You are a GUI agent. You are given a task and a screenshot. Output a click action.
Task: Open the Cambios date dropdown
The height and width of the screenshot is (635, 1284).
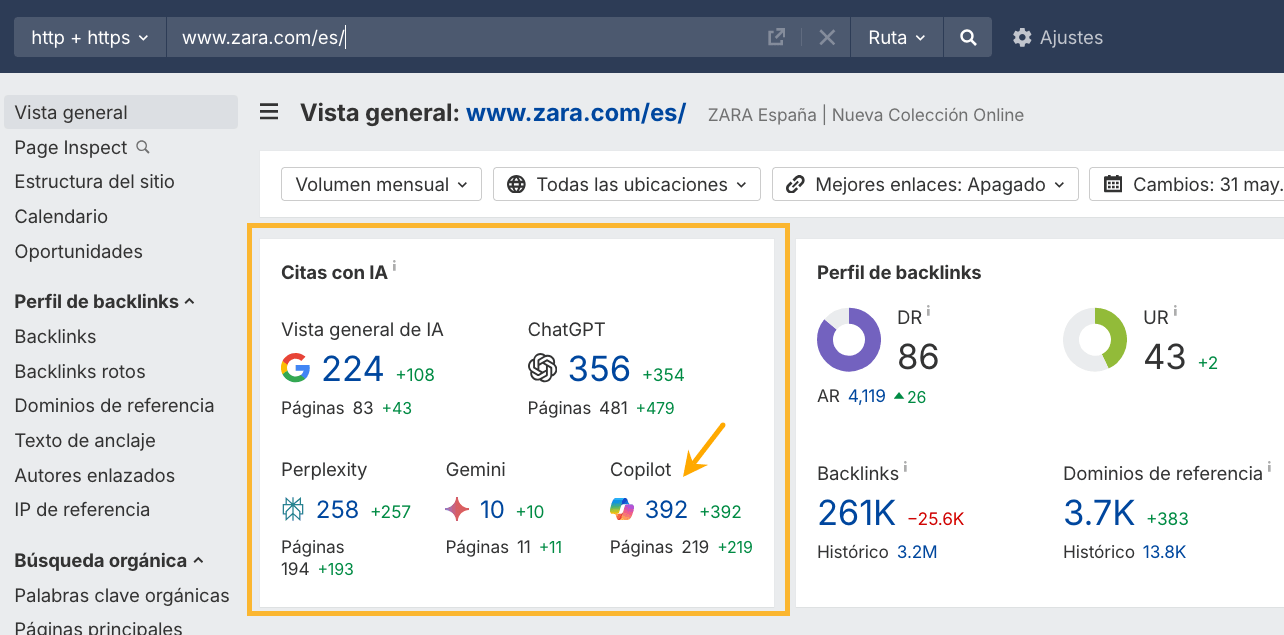pyautogui.click(x=1188, y=184)
